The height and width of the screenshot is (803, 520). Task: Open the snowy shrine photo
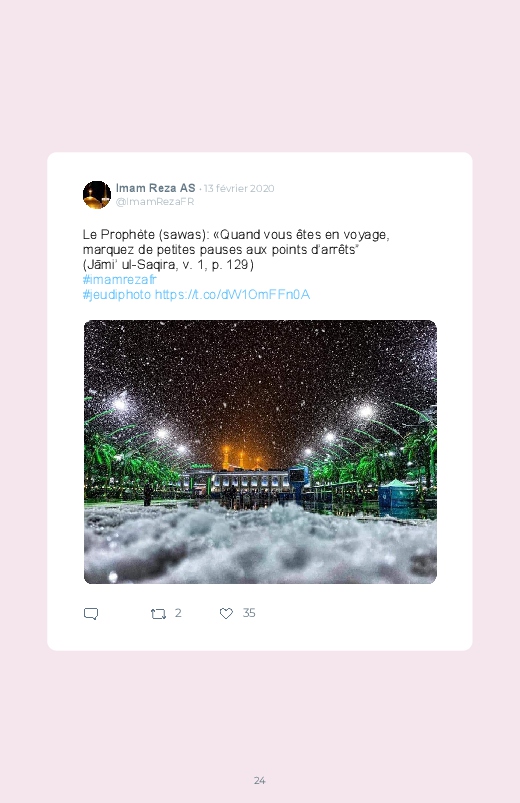tap(260, 452)
